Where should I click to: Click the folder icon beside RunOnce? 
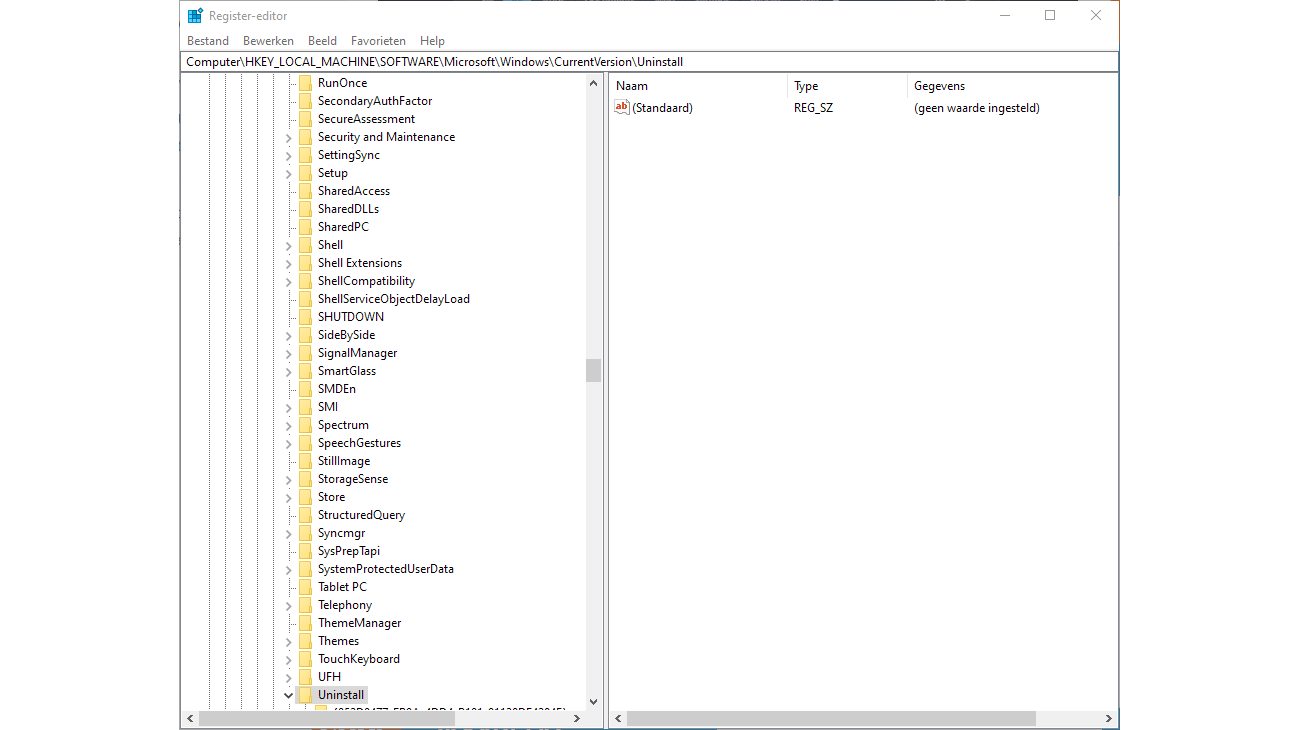(306, 83)
